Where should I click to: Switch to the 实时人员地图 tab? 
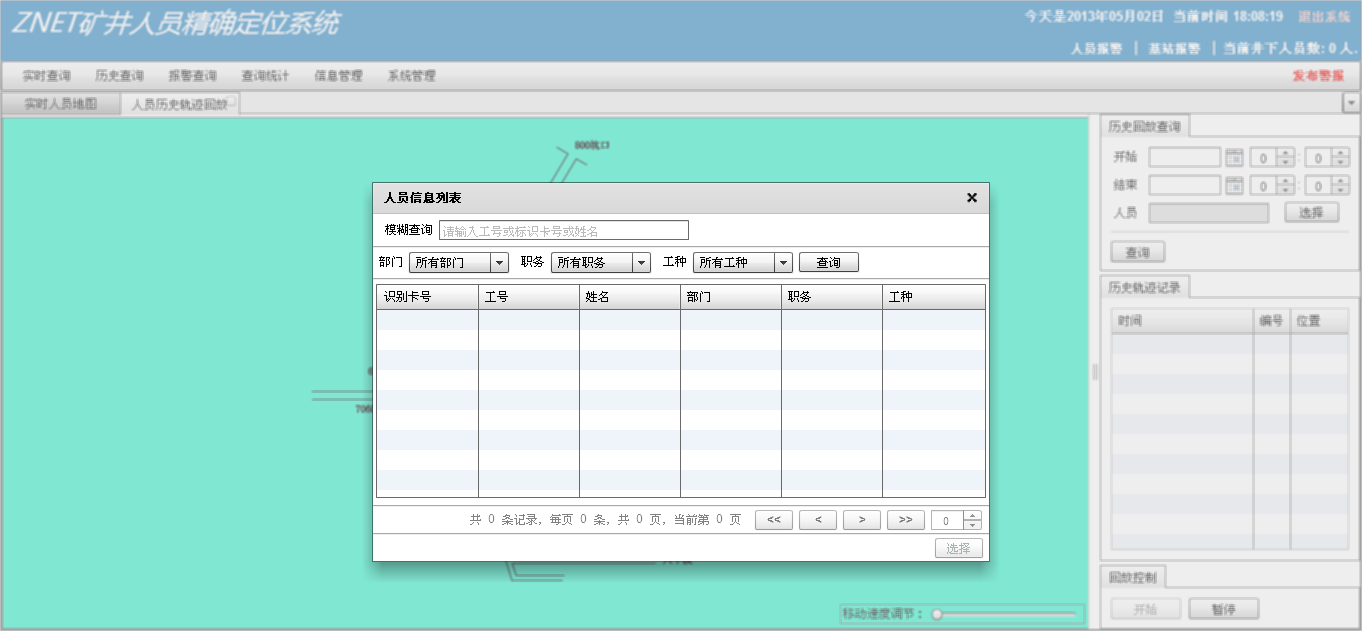click(61, 104)
